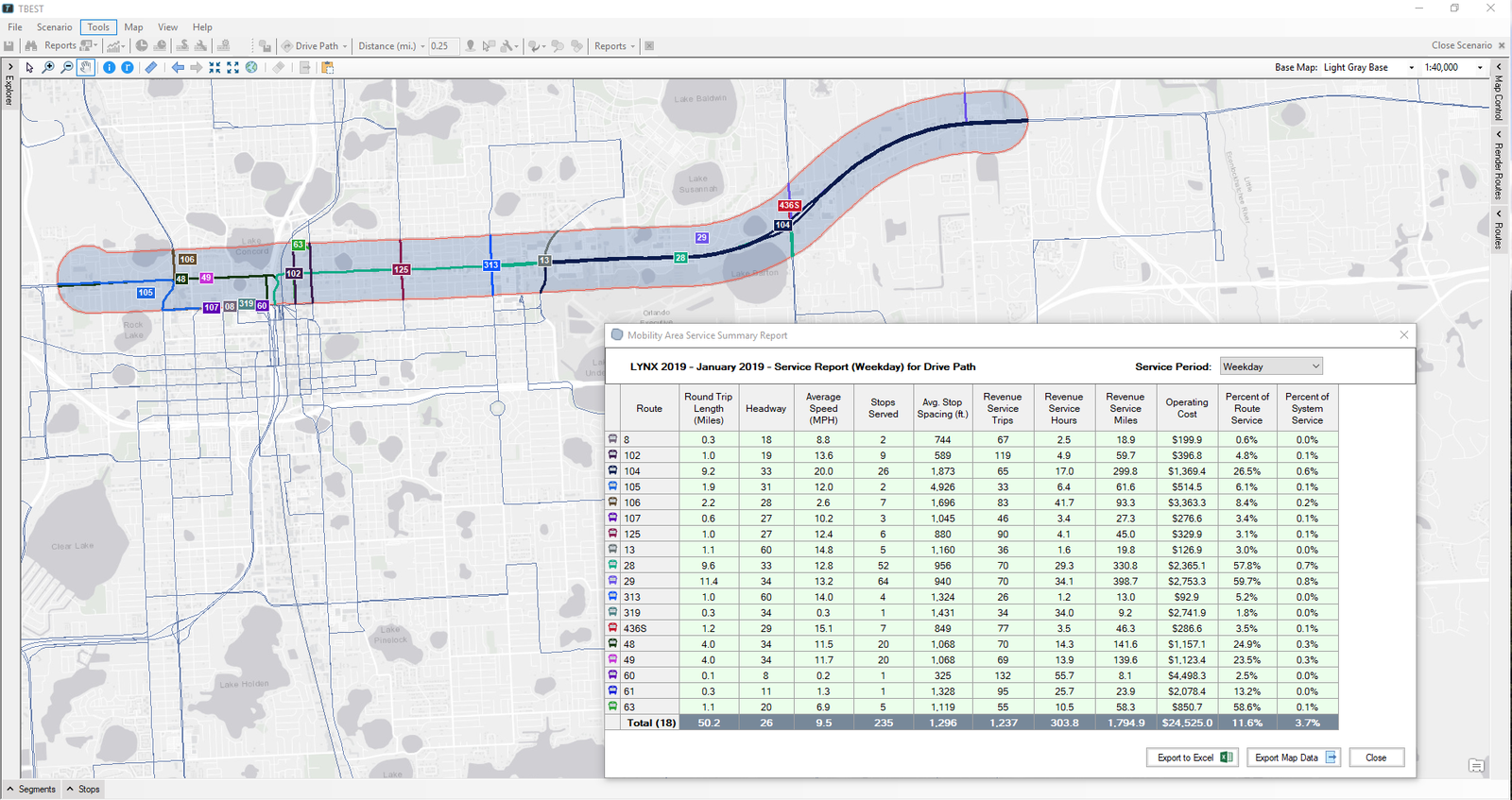
Task: Activate the pan hand tool
Action: tap(86, 67)
